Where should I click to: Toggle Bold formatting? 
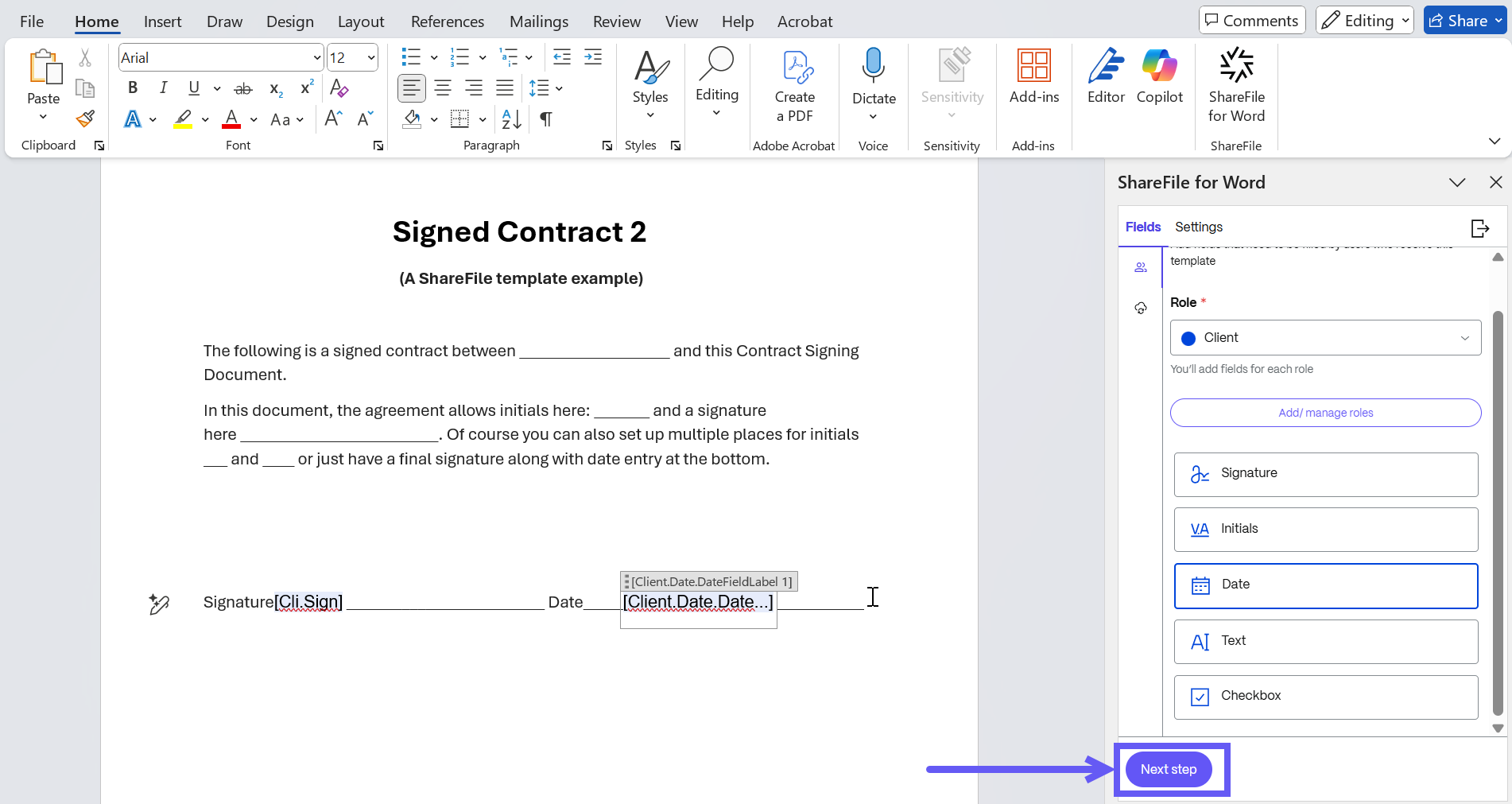coord(133,87)
